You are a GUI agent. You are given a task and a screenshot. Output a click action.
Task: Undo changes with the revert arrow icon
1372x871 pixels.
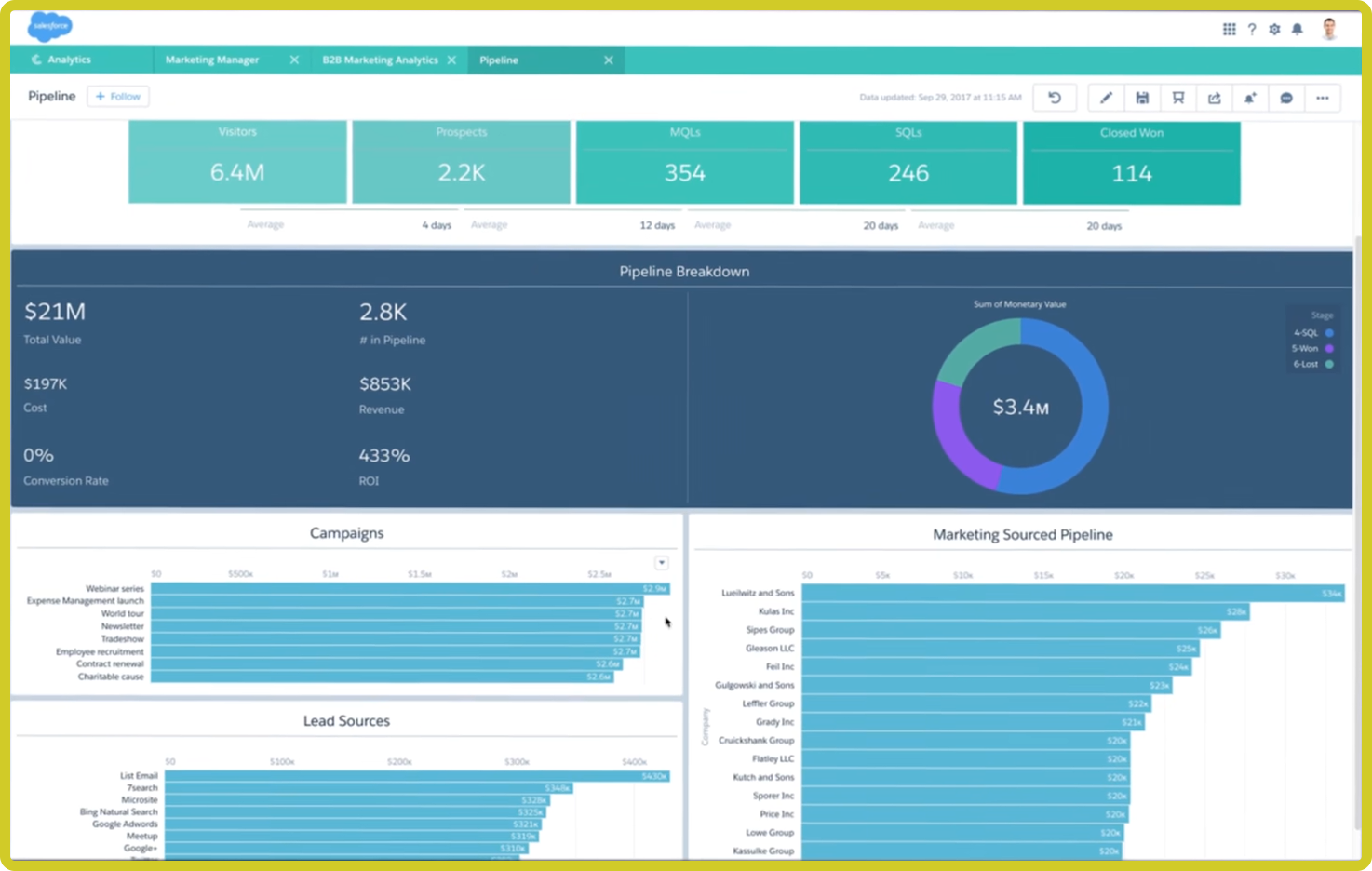1055,98
